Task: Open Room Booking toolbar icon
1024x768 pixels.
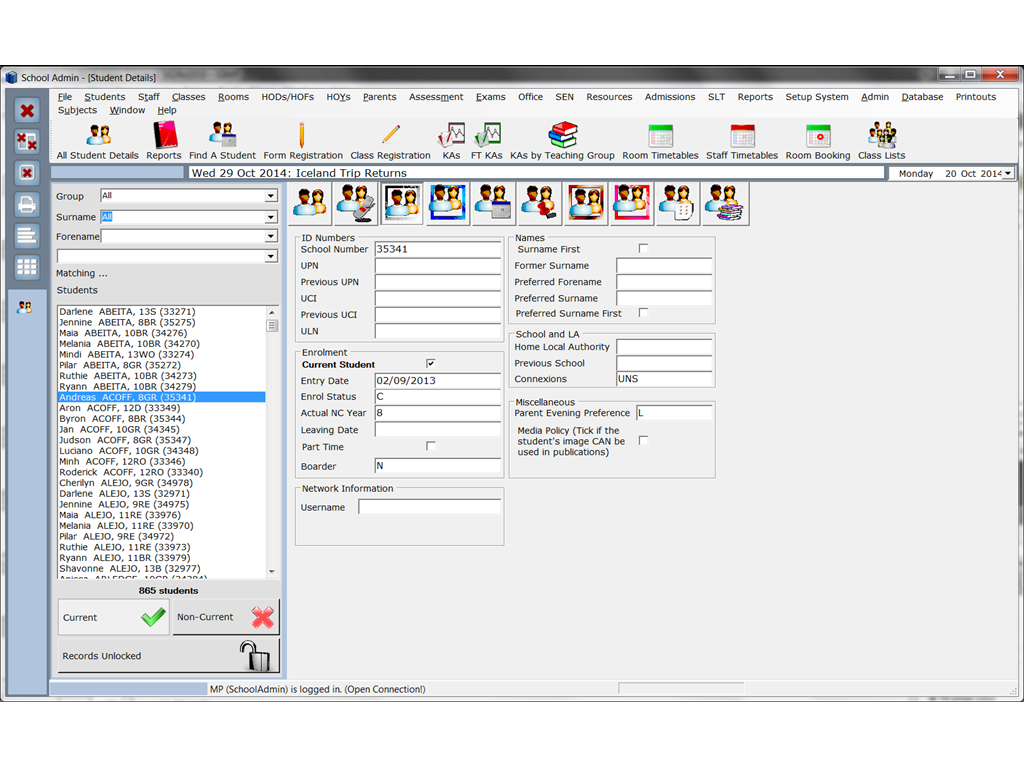Action: click(818, 141)
